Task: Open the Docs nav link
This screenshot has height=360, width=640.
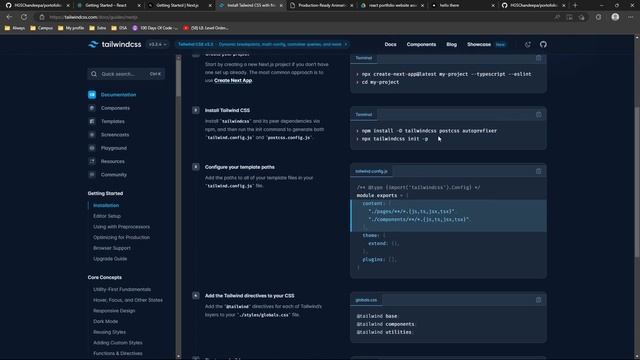Action: [390, 44]
